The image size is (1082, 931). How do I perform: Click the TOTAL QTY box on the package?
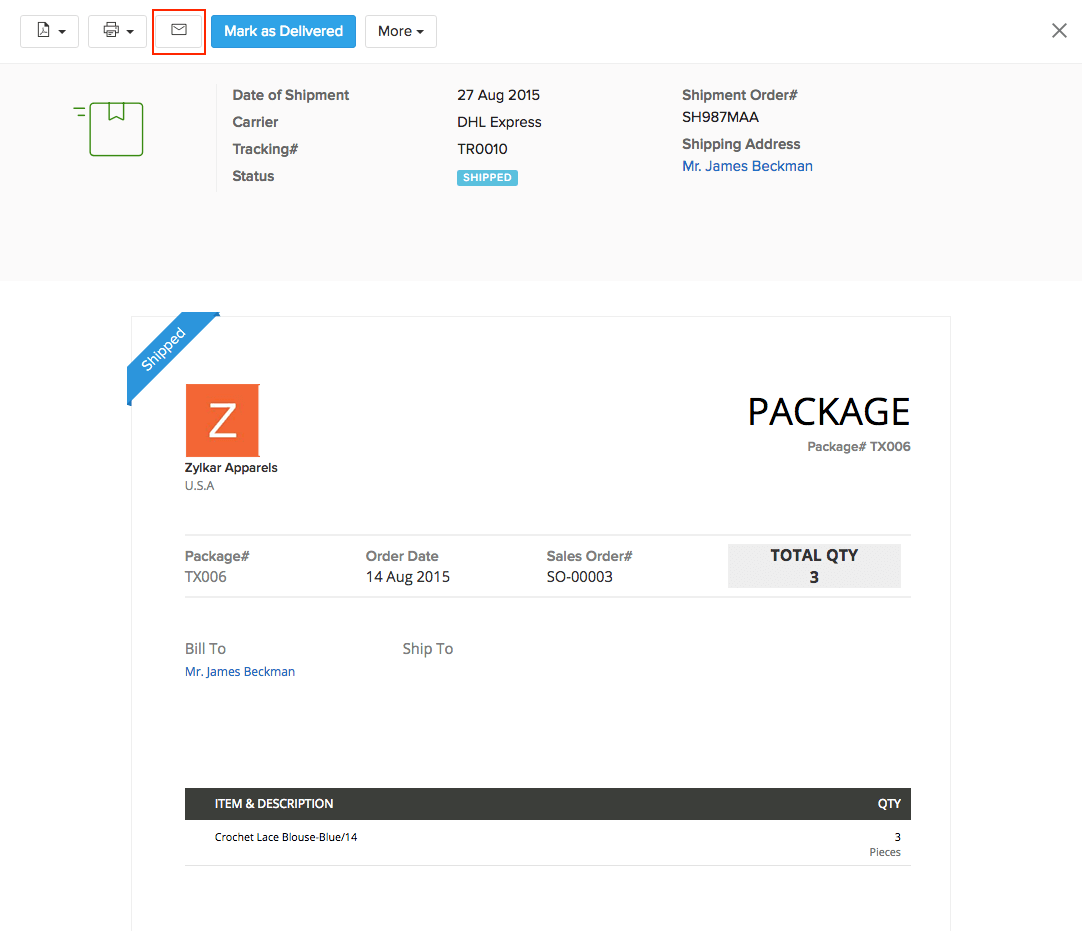[814, 565]
